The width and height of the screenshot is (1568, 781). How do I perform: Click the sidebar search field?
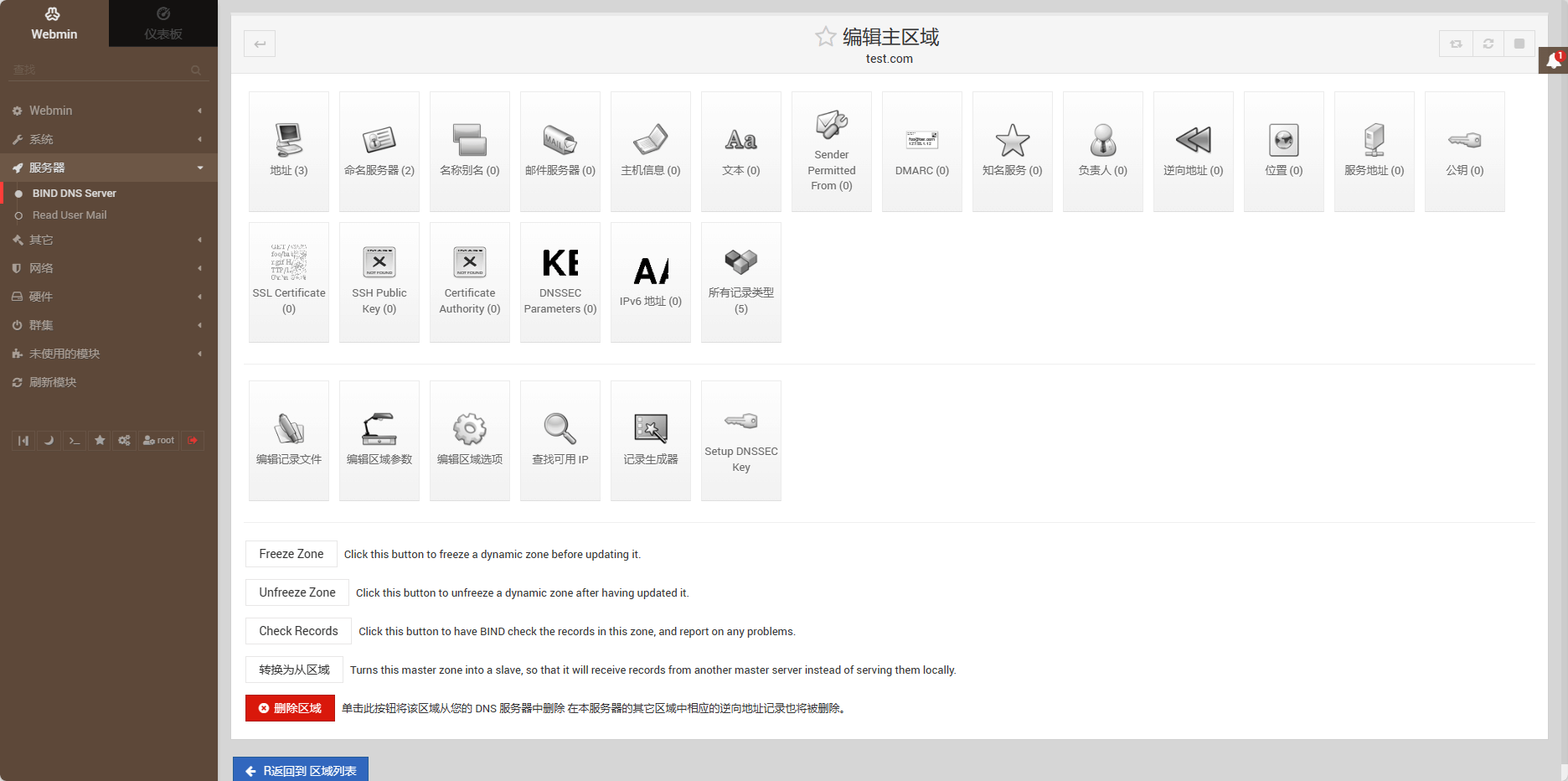[101, 70]
